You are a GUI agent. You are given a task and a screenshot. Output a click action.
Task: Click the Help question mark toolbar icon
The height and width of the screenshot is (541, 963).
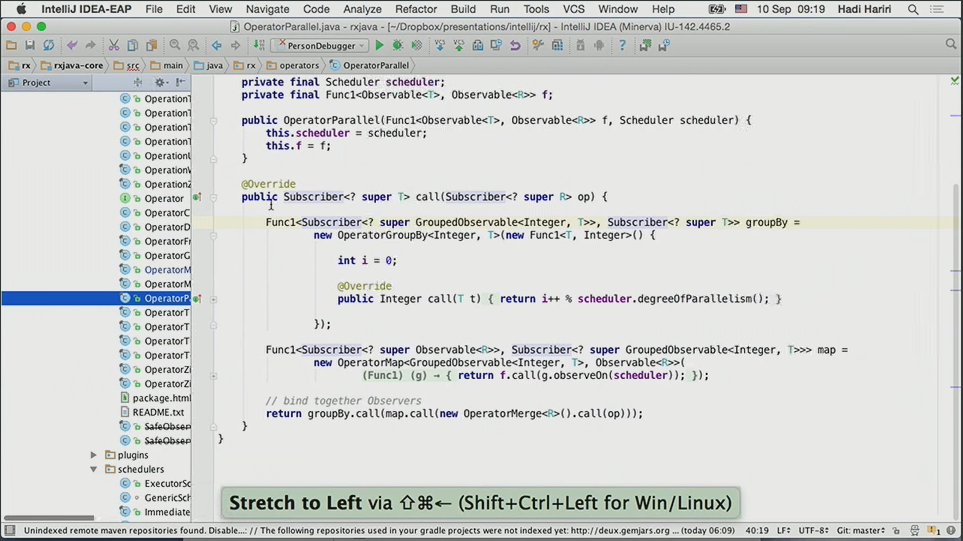(622, 45)
